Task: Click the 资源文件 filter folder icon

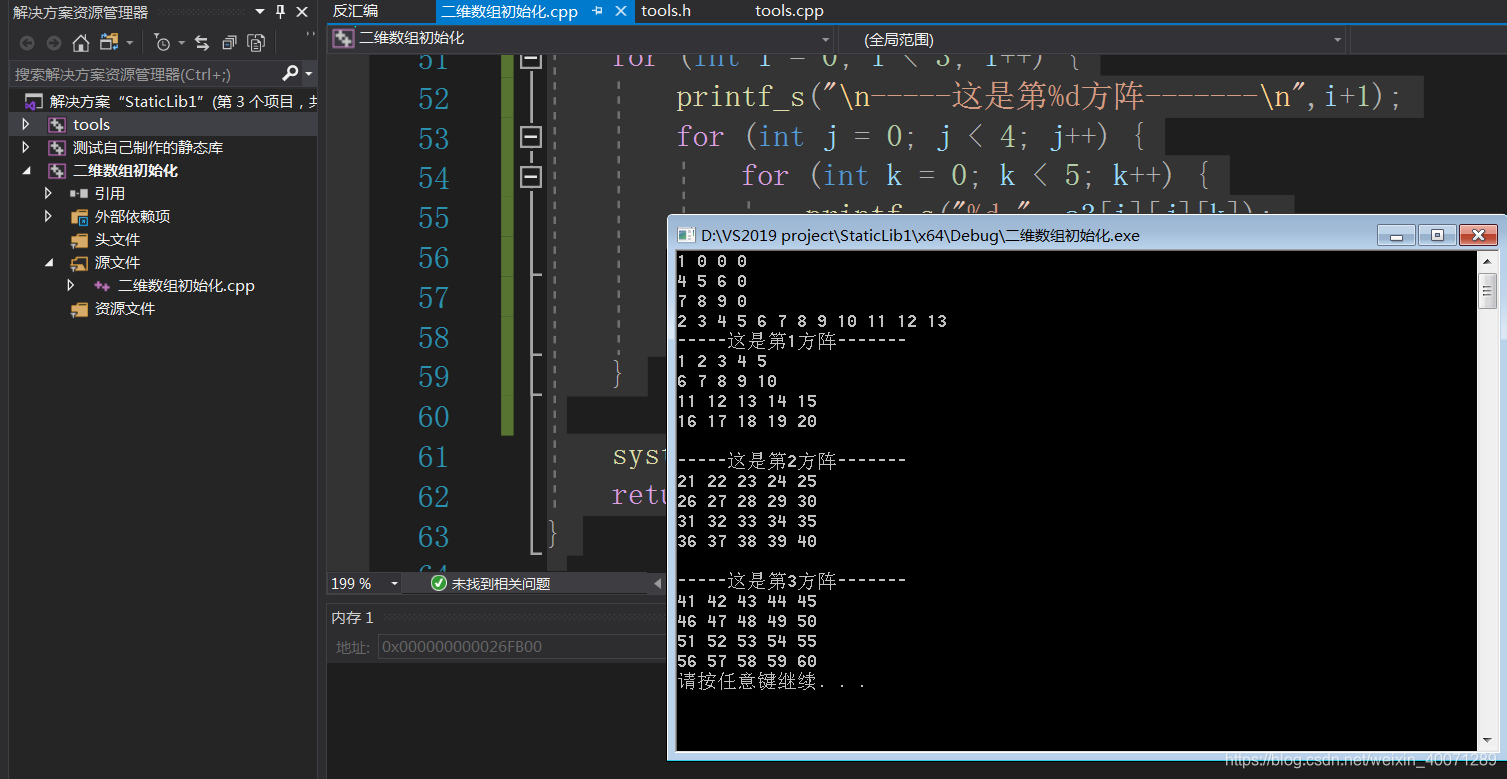Action: point(79,309)
